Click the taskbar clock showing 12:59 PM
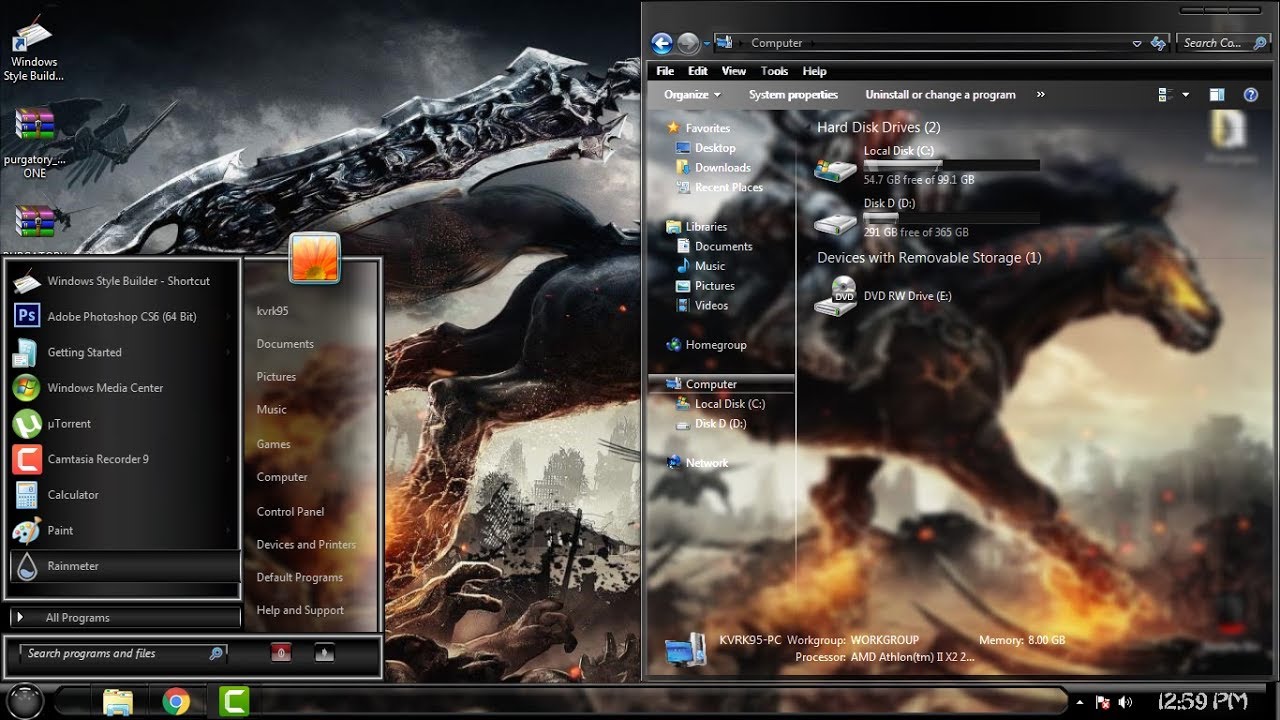 [1203, 702]
